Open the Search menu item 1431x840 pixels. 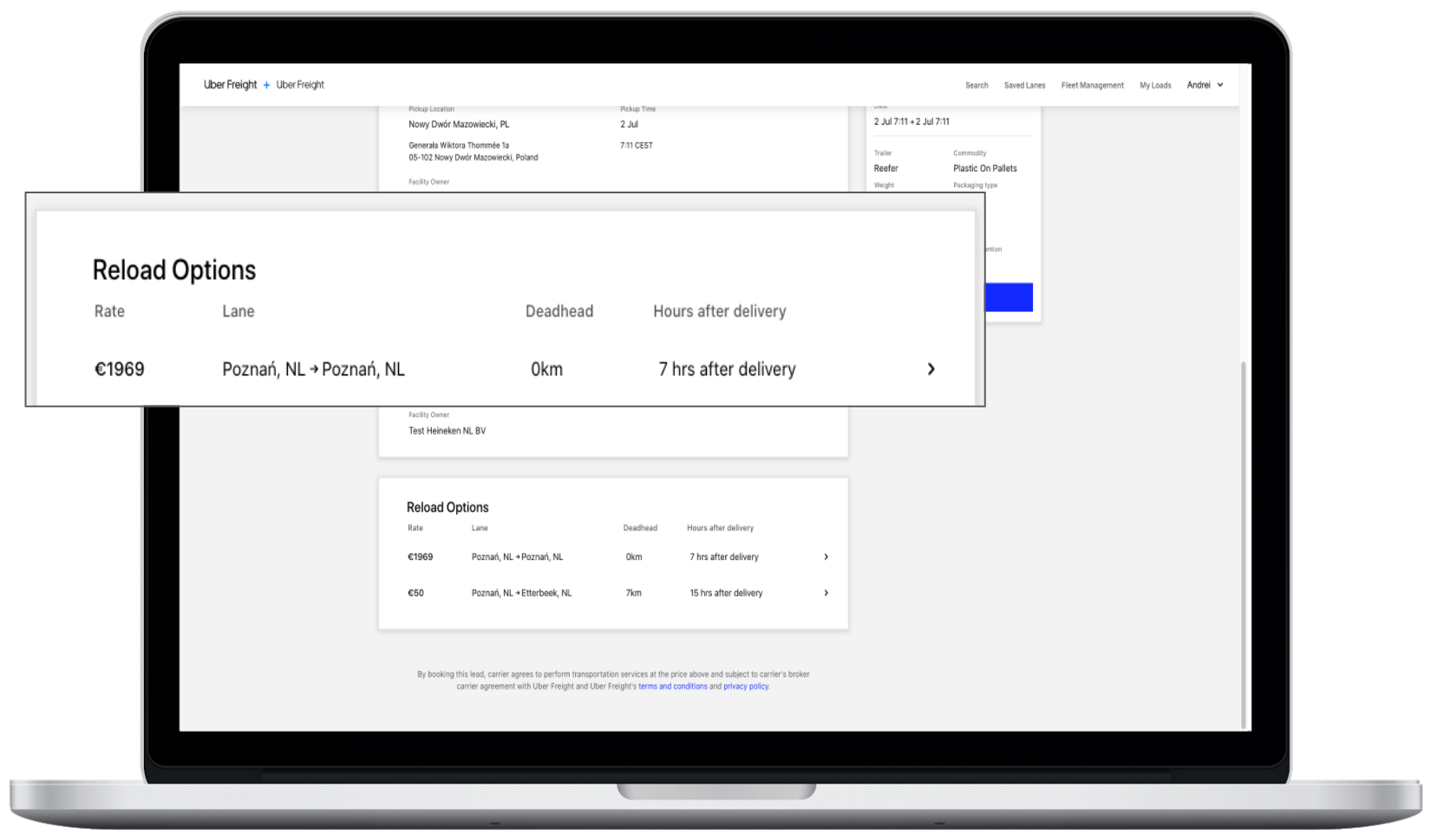coord(977,86)
